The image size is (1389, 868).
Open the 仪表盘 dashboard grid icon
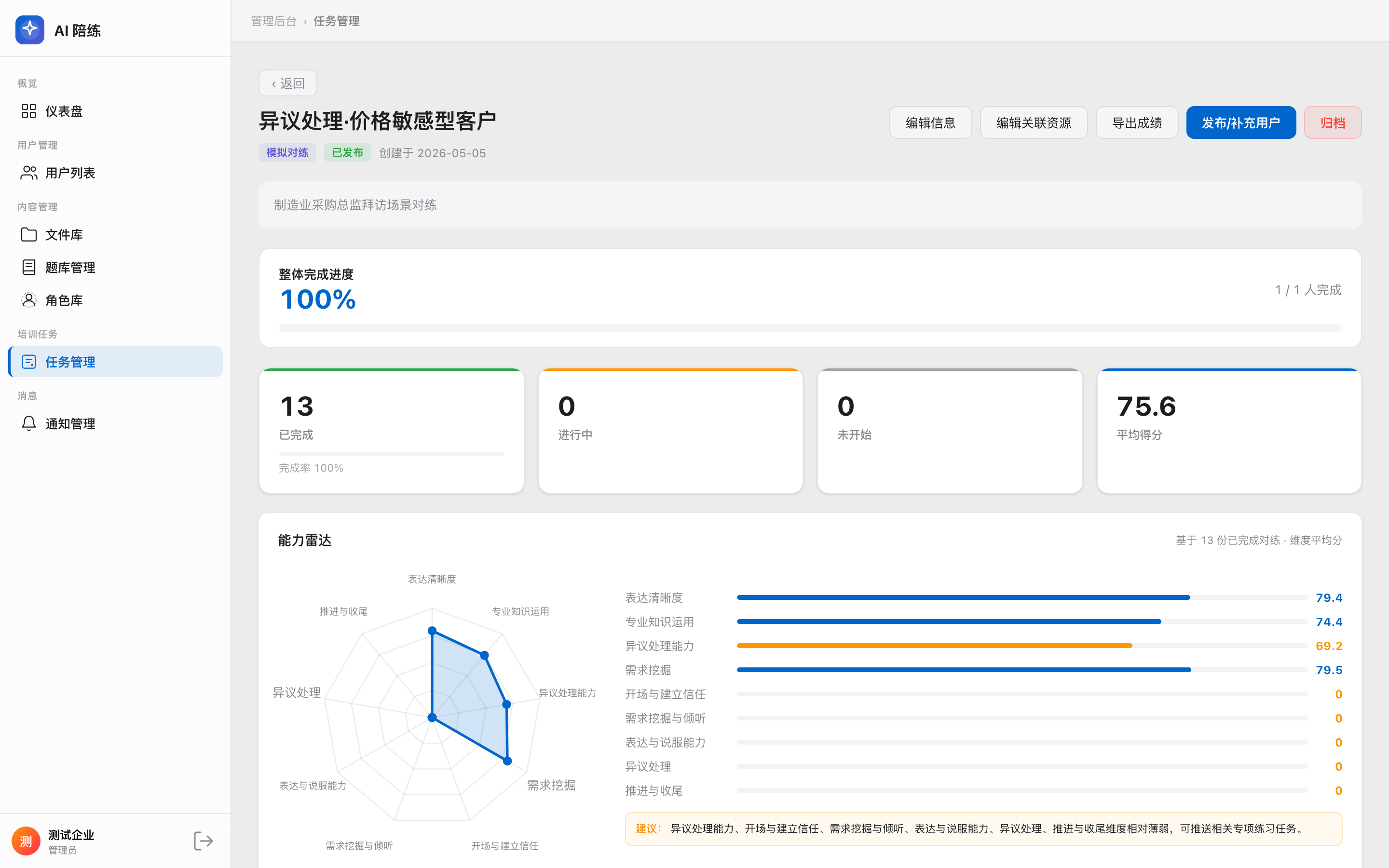(29, 111)
